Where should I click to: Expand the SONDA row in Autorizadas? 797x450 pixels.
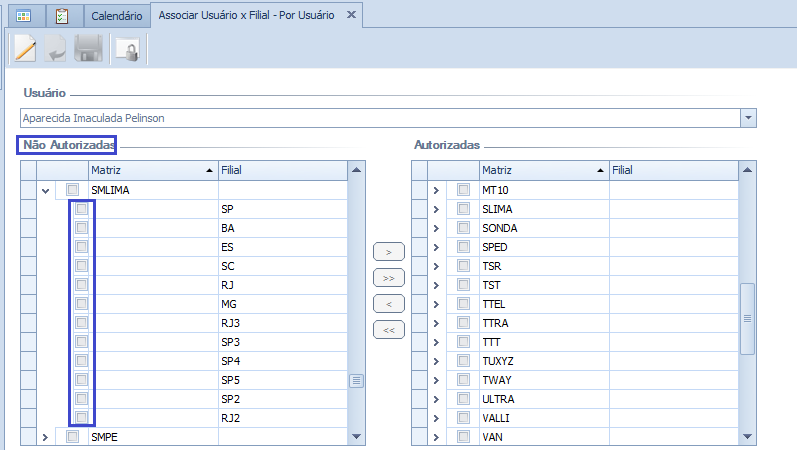click(x=436, y=228)
